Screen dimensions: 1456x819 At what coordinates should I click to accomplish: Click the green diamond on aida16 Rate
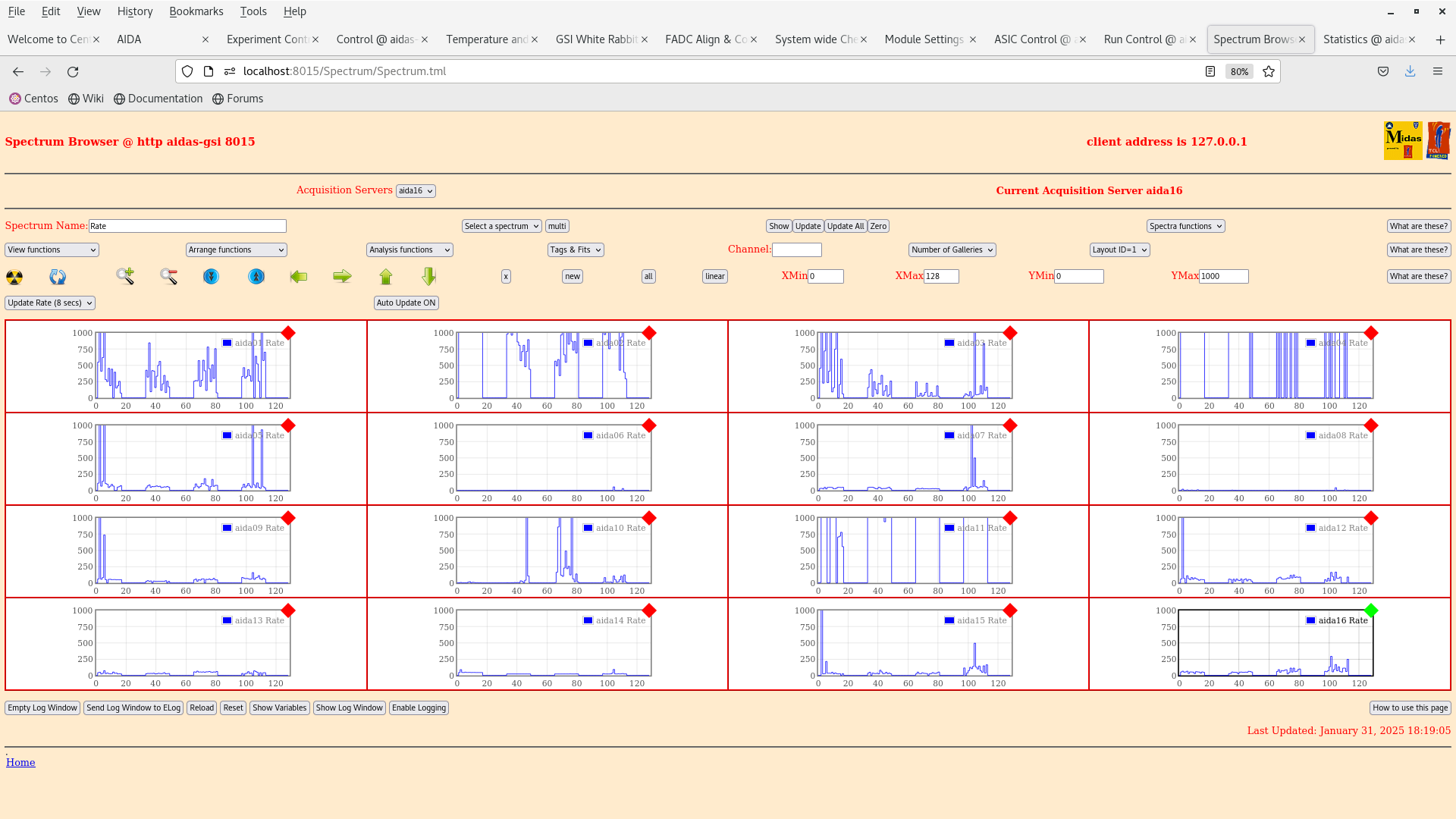click(1370, 610)
